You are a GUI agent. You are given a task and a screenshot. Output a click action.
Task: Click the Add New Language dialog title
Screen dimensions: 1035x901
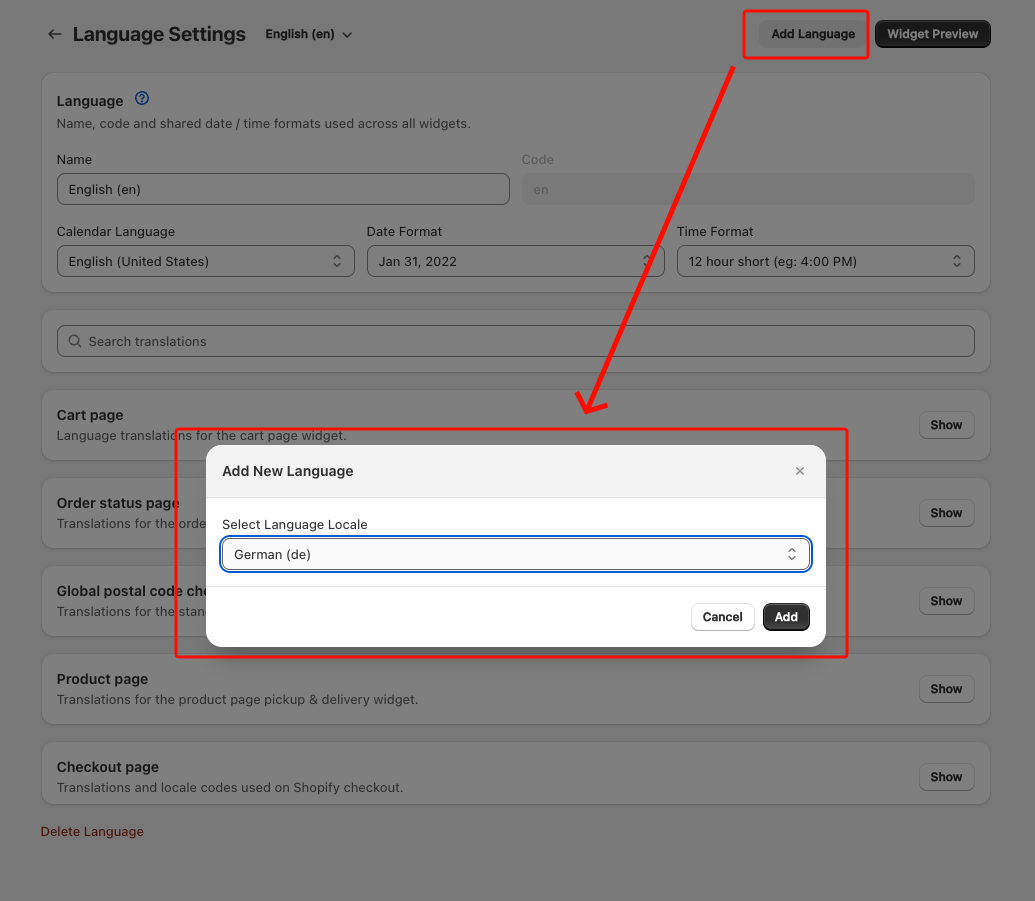tap(288, 471)
